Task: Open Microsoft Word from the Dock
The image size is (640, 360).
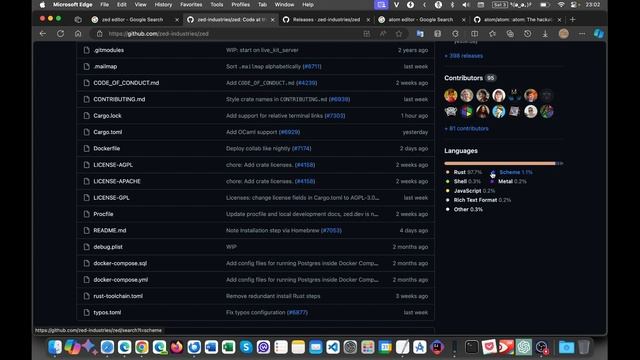Action: 211,347
